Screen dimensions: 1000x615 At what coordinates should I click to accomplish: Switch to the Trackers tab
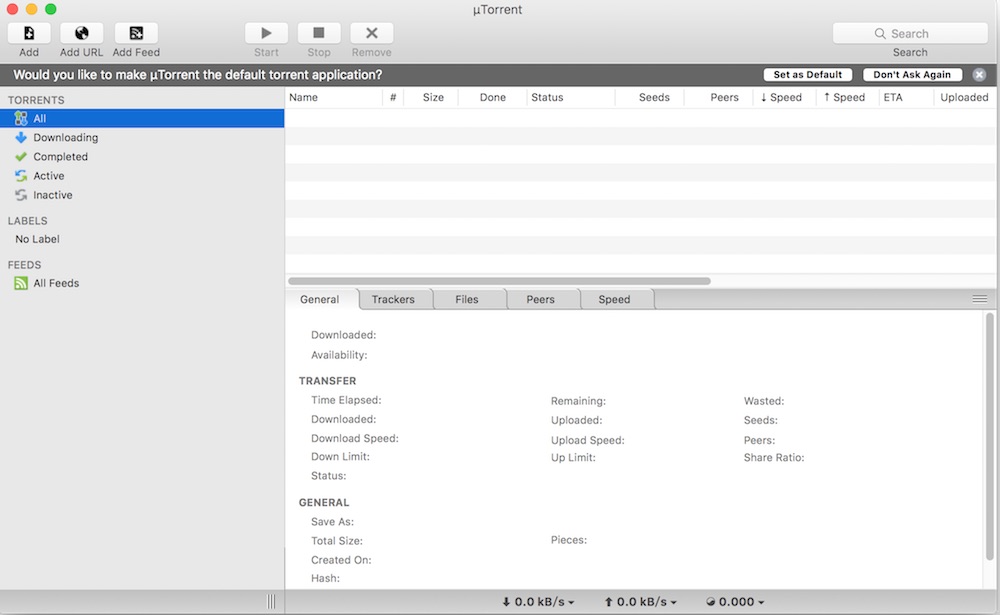tap(393, 300)
